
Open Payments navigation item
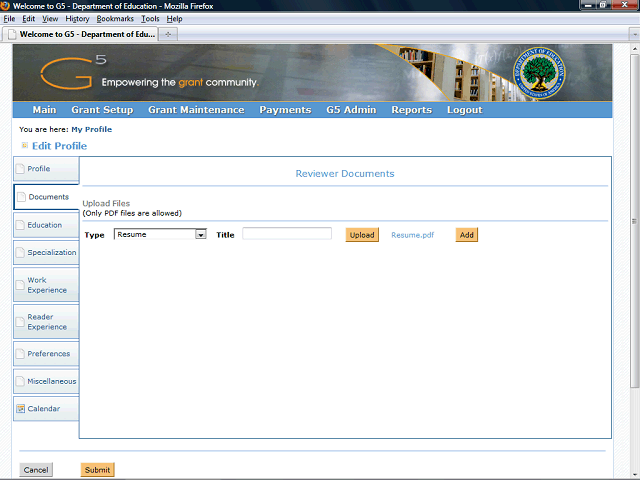point(285,110)
